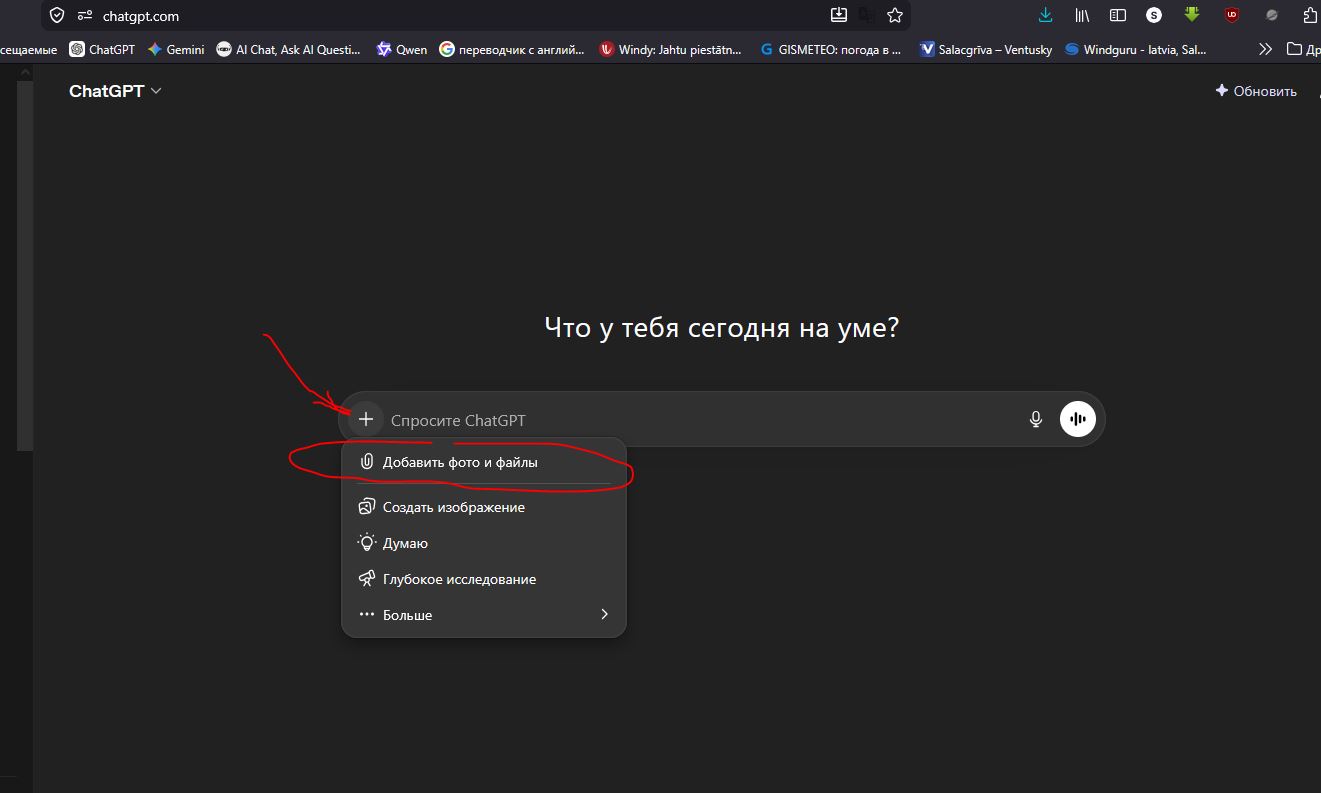The width and height of the screenshot is (1321, 793).
Task: Open the tracking protection shield icon
Action: pyautogui.click(x=57, y=15)
